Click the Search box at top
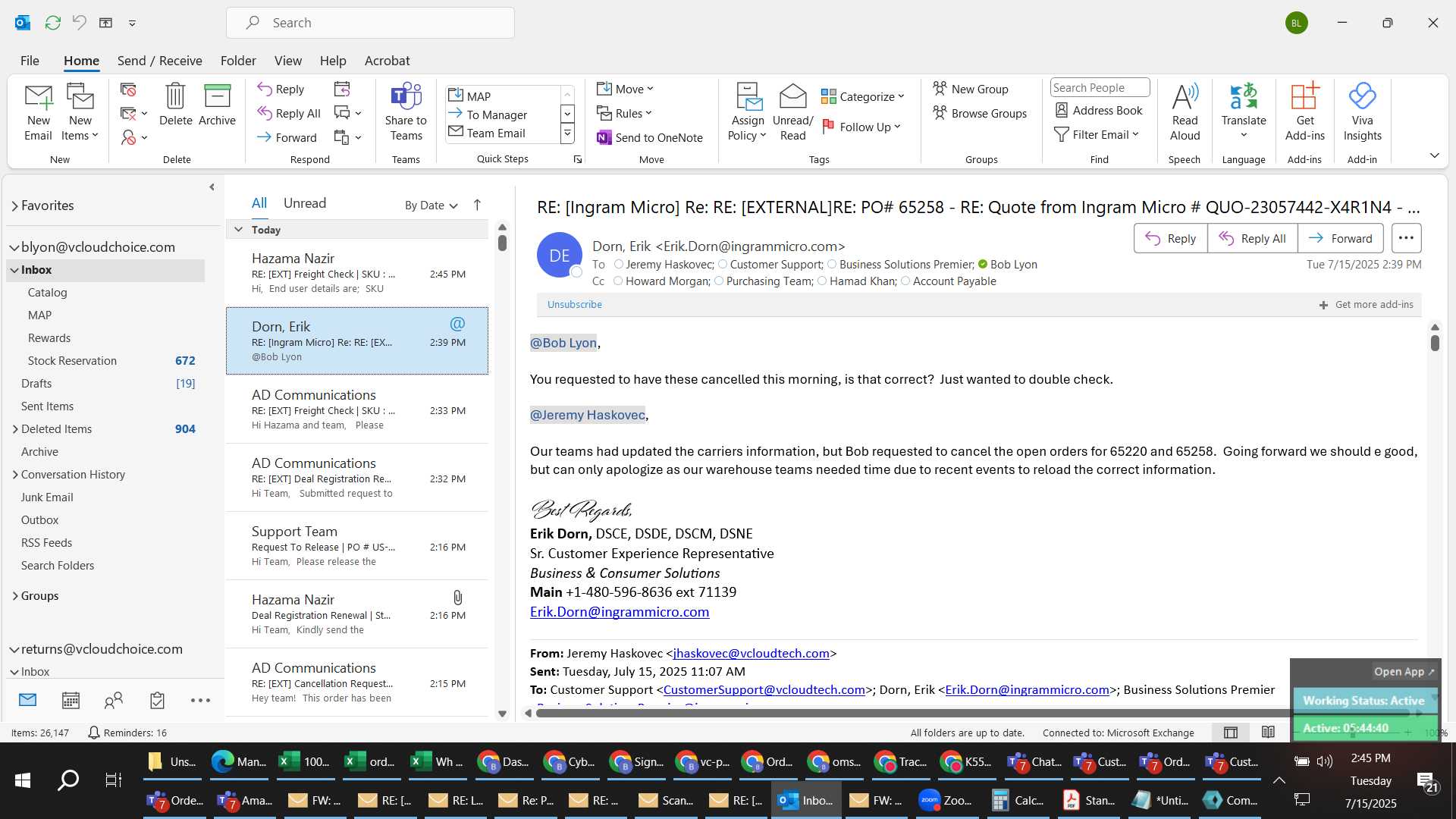The height and width of the screenshot is (819, 1456). [x=370, y=23]
